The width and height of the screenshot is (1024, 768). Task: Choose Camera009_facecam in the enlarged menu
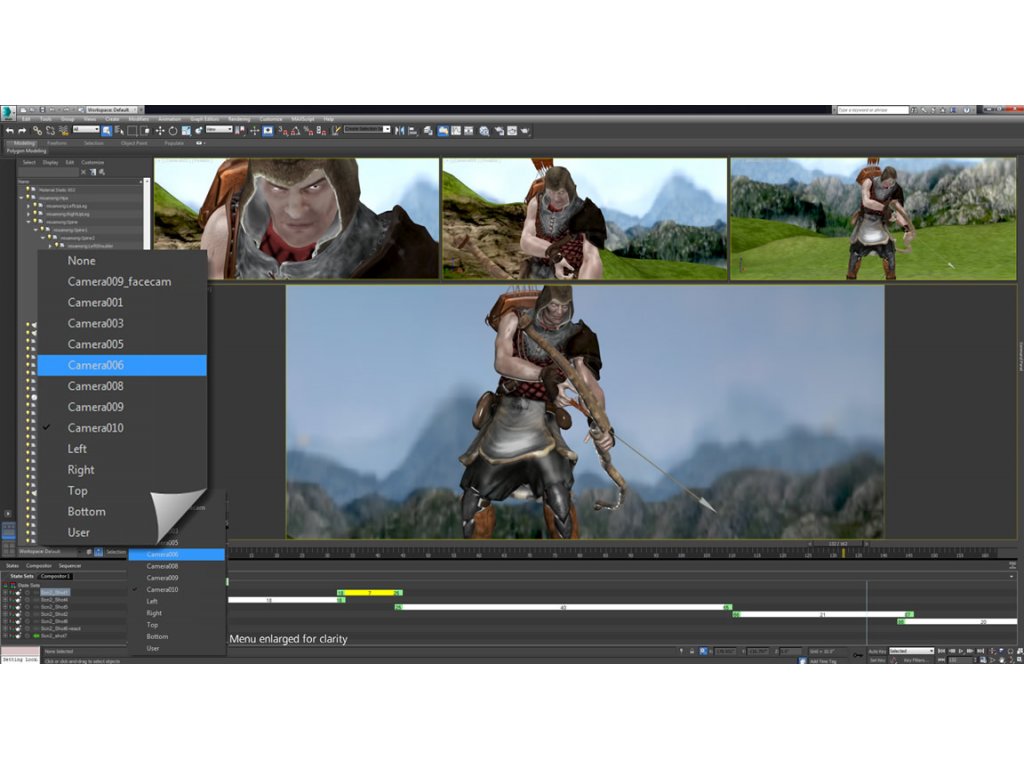click(x=119, y=282)
